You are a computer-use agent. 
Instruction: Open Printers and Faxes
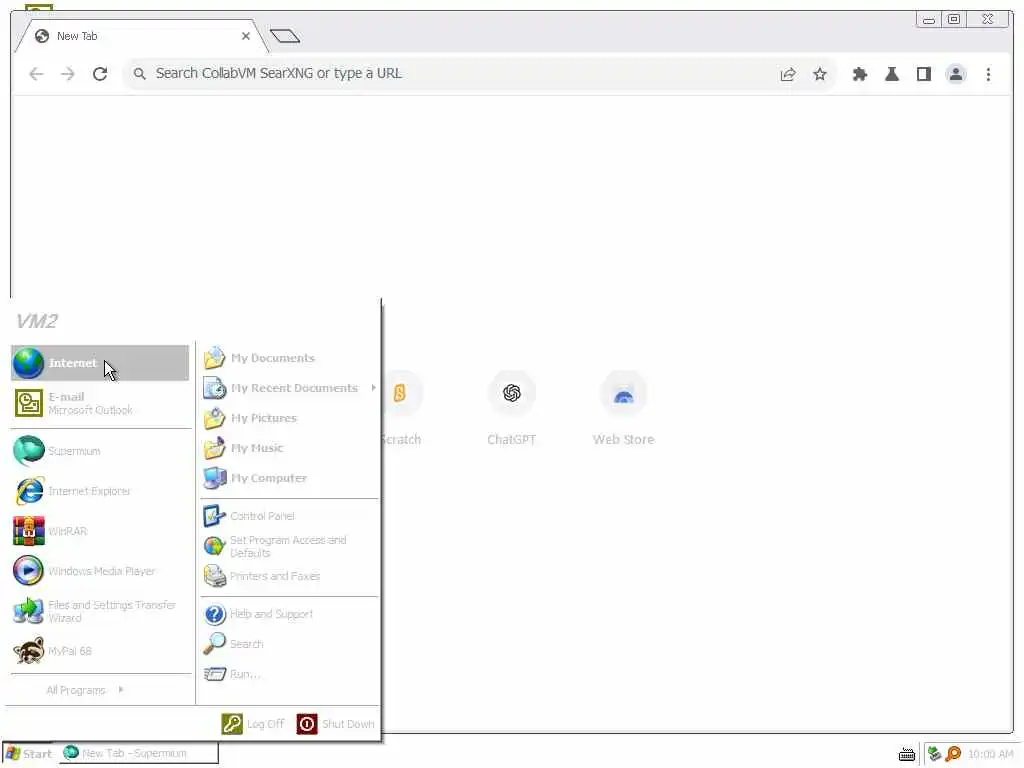click(x=289, y=576)
